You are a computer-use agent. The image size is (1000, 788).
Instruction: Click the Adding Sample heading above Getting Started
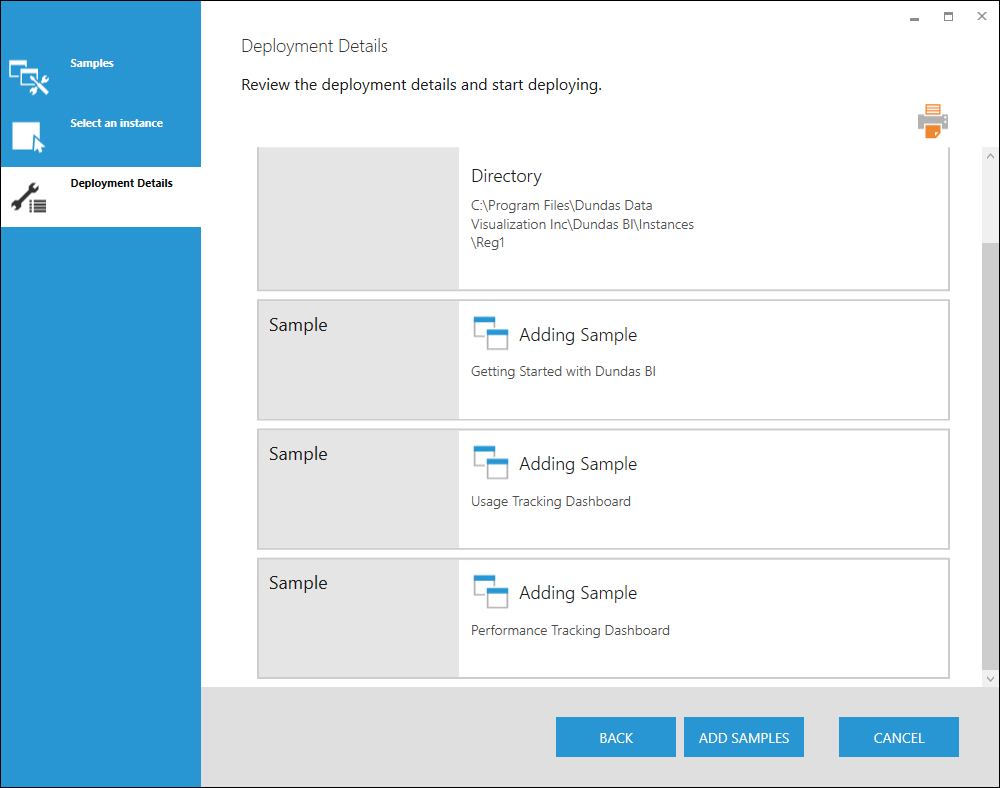click(578, 335)
